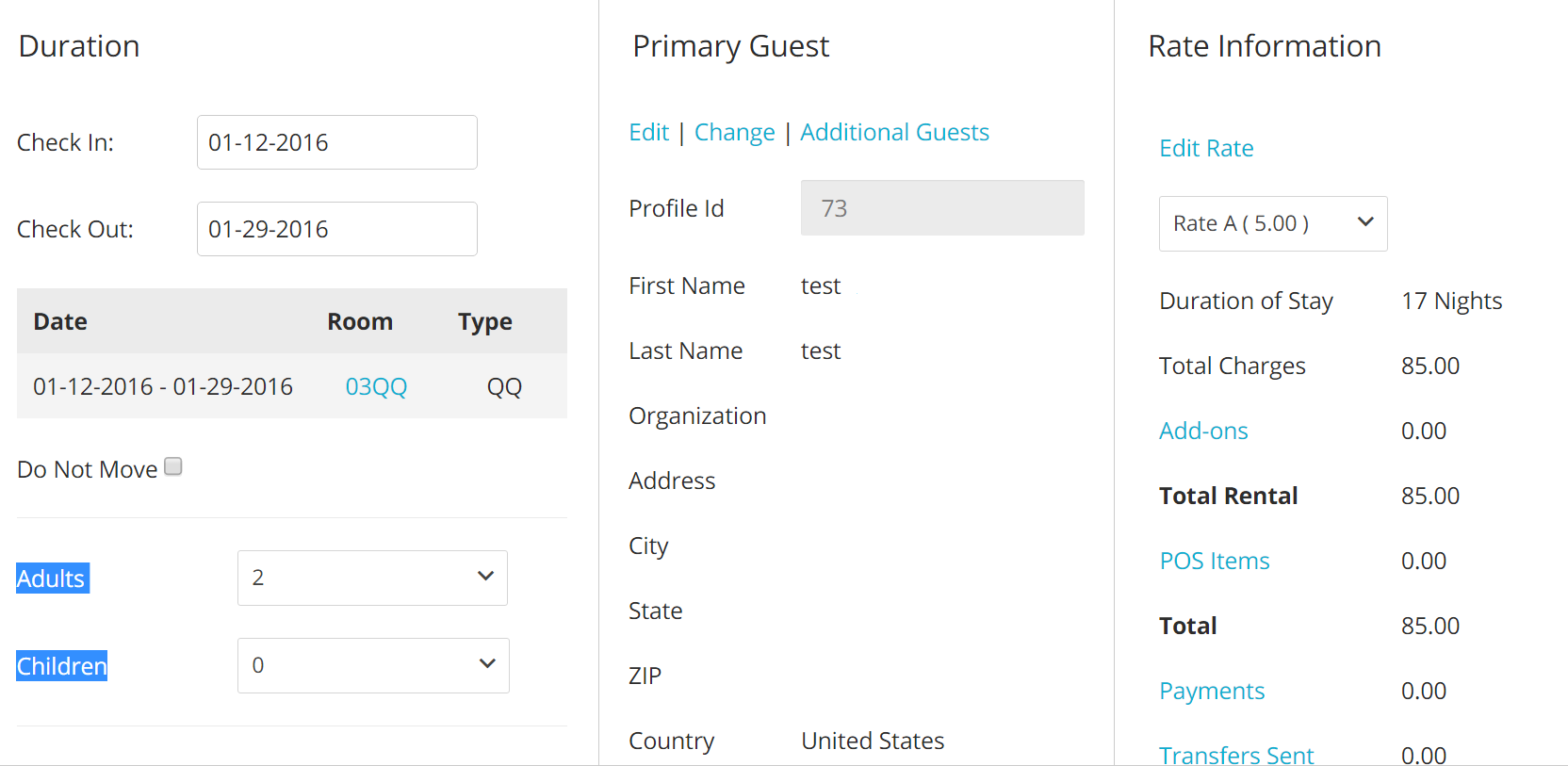
Task: Click the Check In date field
Action: point(336,142)
